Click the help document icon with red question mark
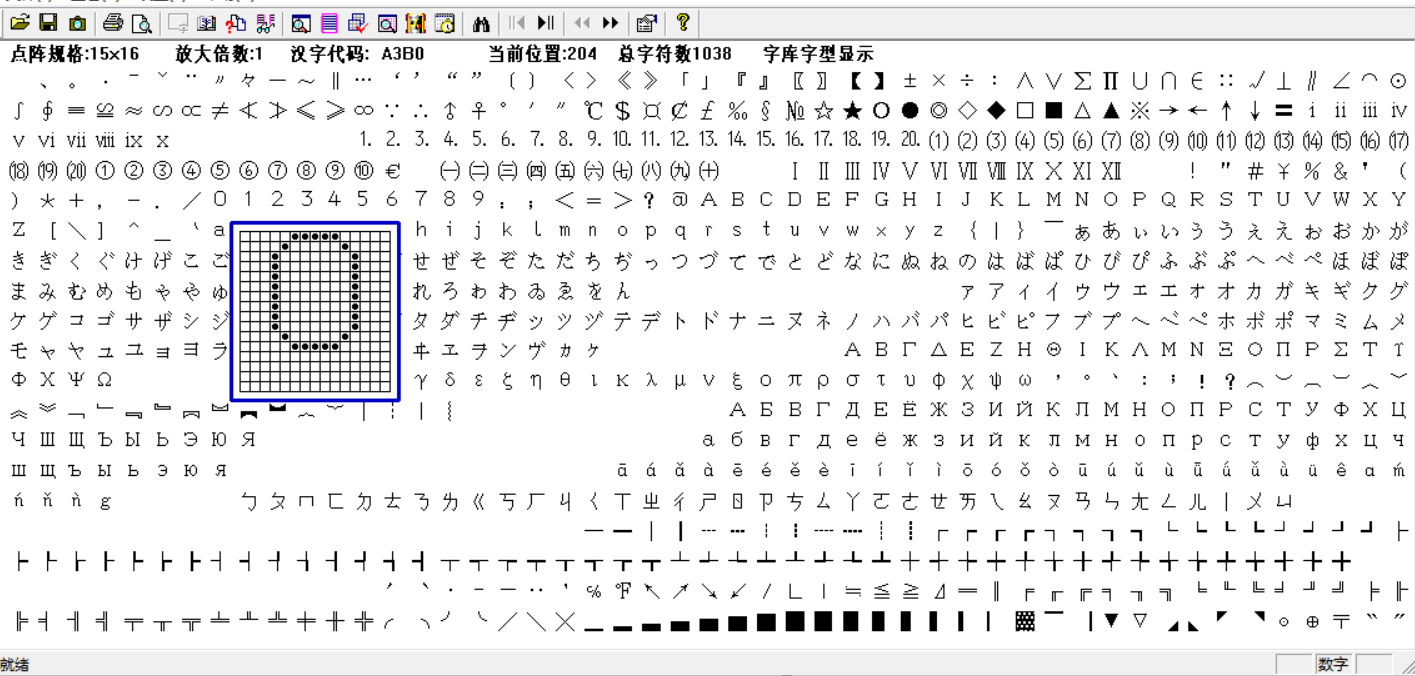This screenshot has width=1415, height=676. [x=237, y=17]
